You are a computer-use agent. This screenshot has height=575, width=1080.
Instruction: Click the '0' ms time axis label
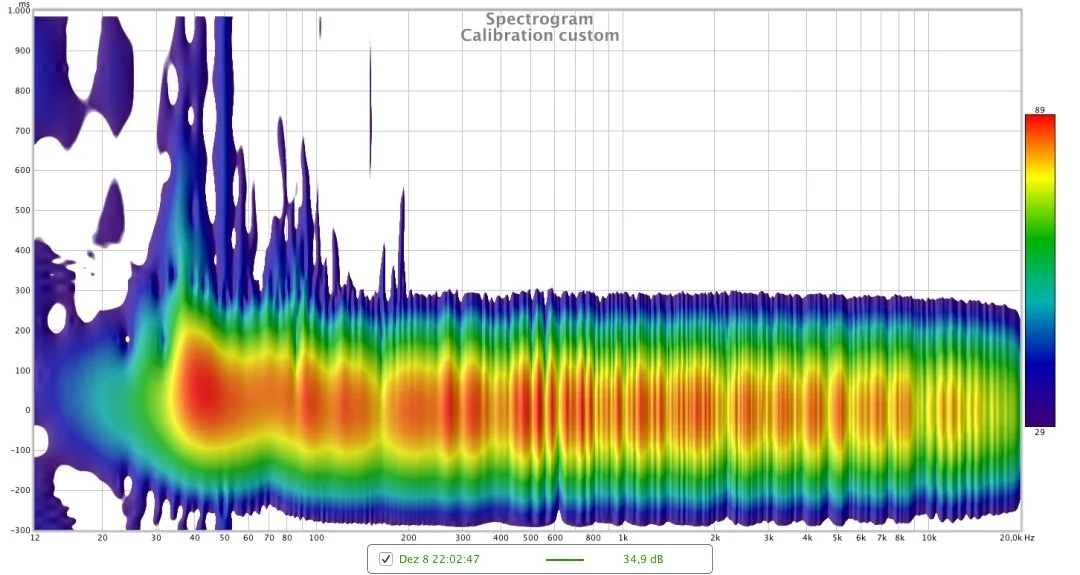click(28, 410)
